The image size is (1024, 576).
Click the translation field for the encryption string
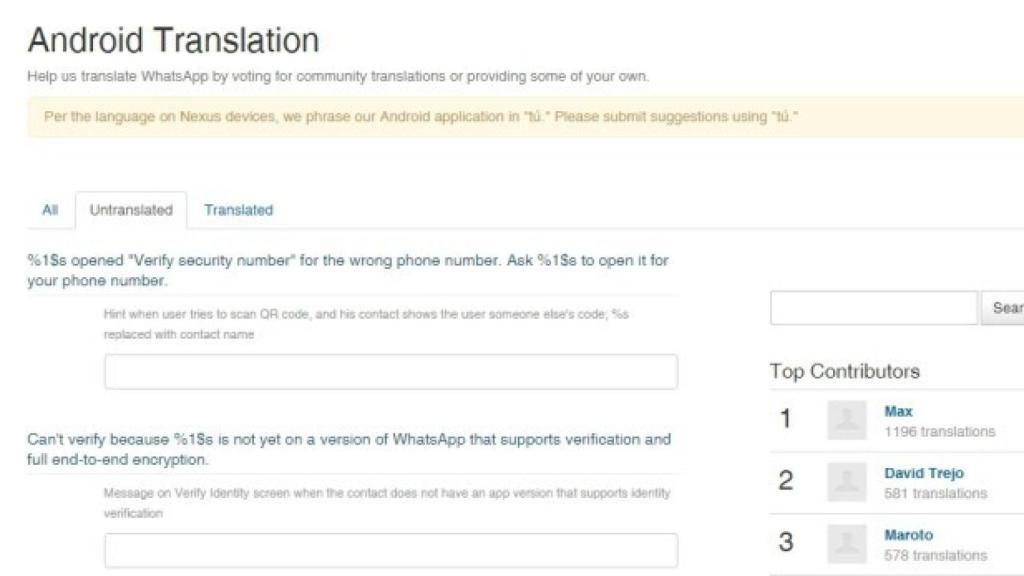[x=389, y=549]
